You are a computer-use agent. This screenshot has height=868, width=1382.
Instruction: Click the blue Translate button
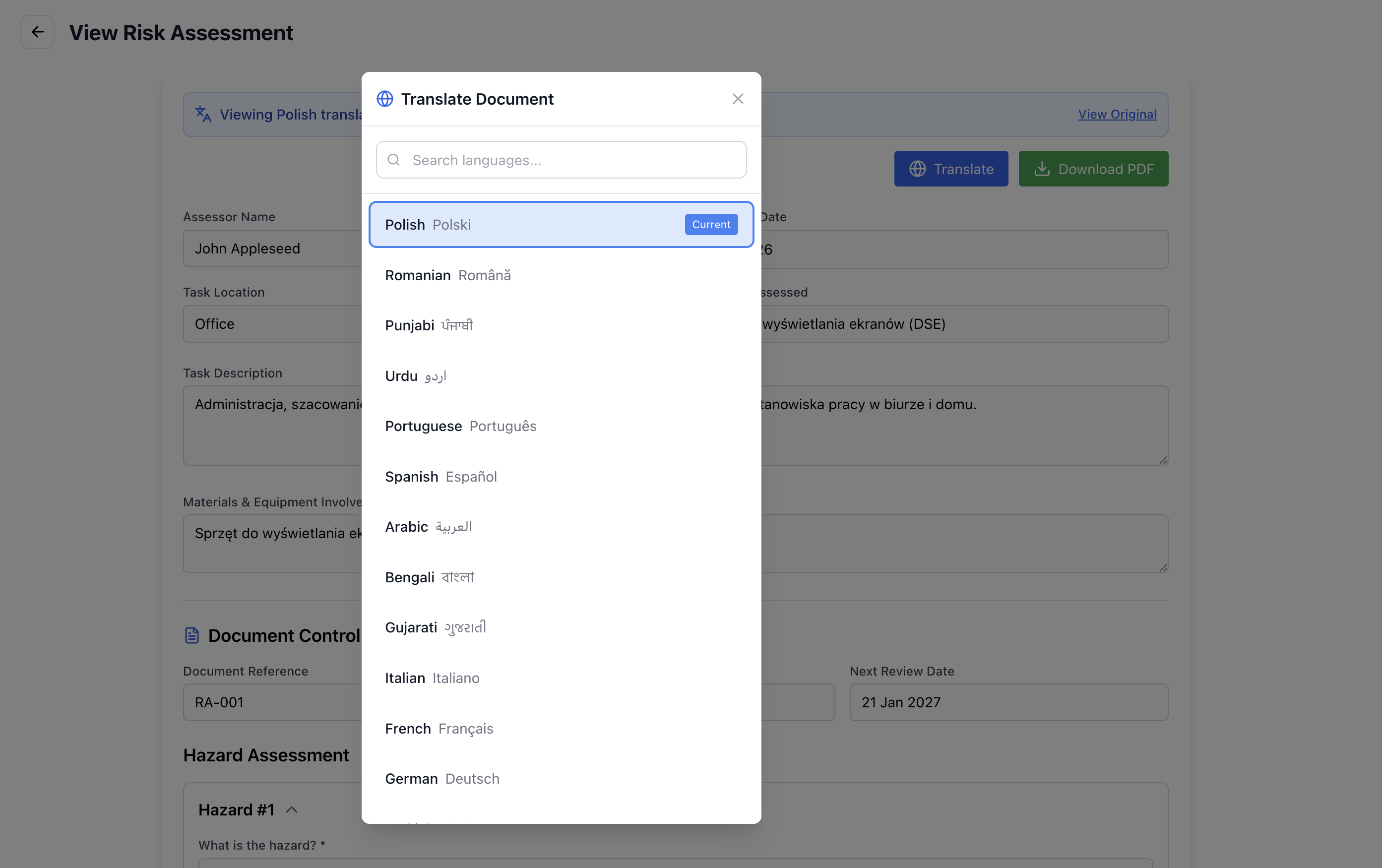(950, 169)
